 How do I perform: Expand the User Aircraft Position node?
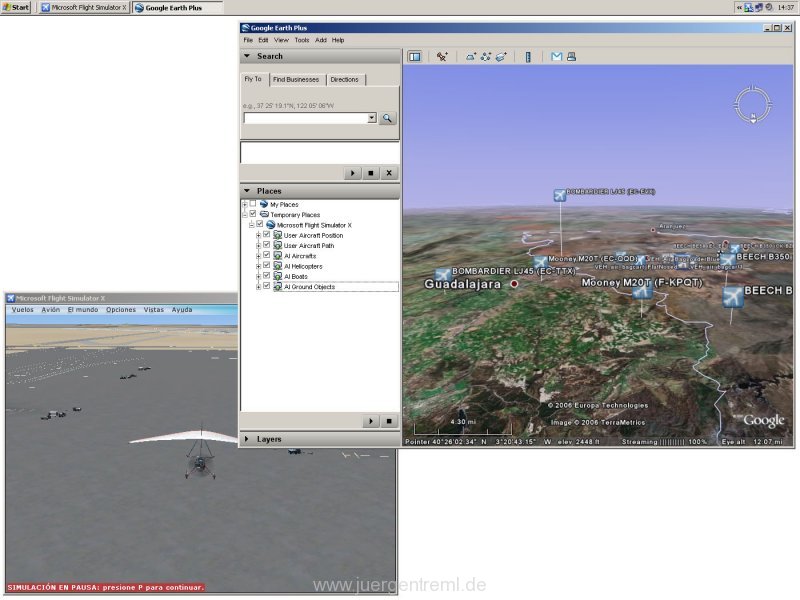tap(258, 235)
